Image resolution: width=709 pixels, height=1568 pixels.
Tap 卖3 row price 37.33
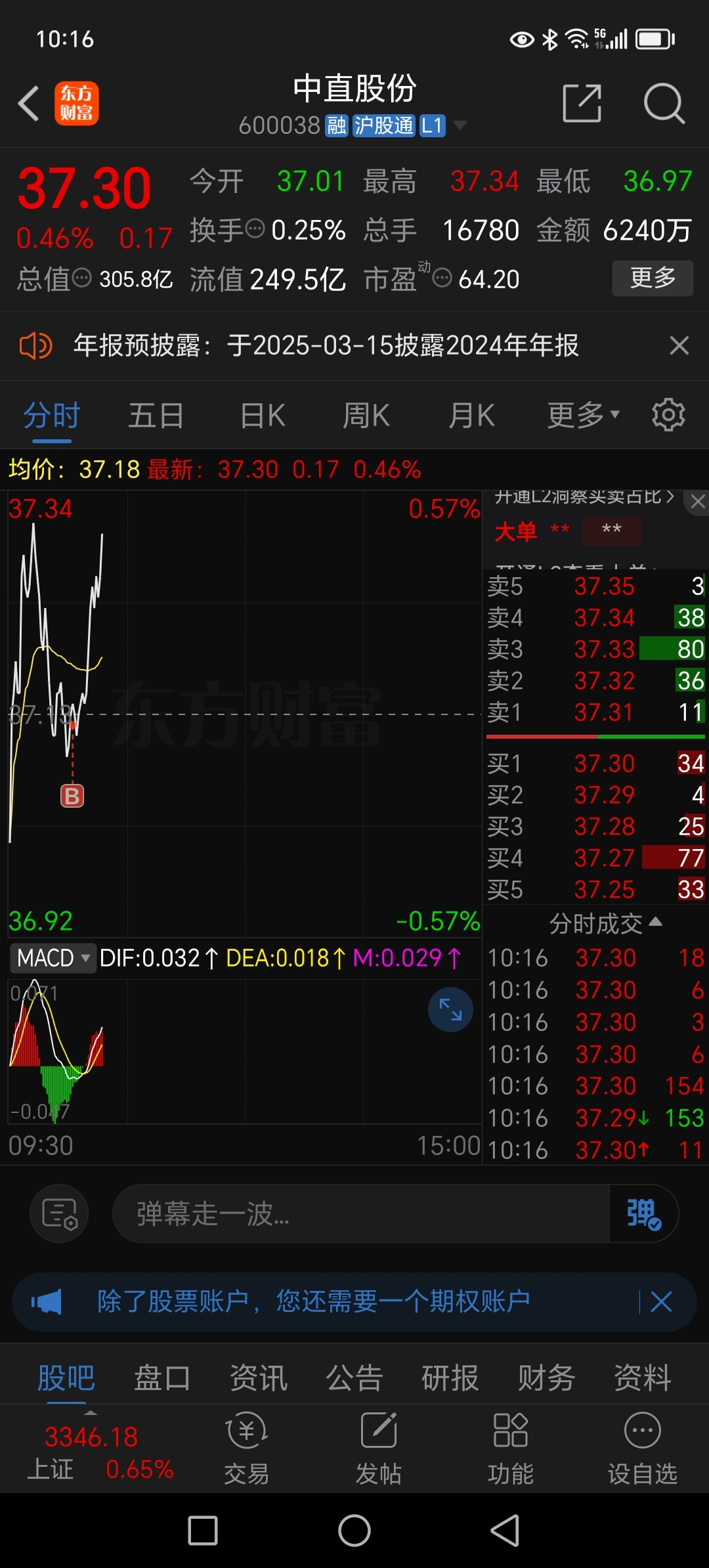604,649
